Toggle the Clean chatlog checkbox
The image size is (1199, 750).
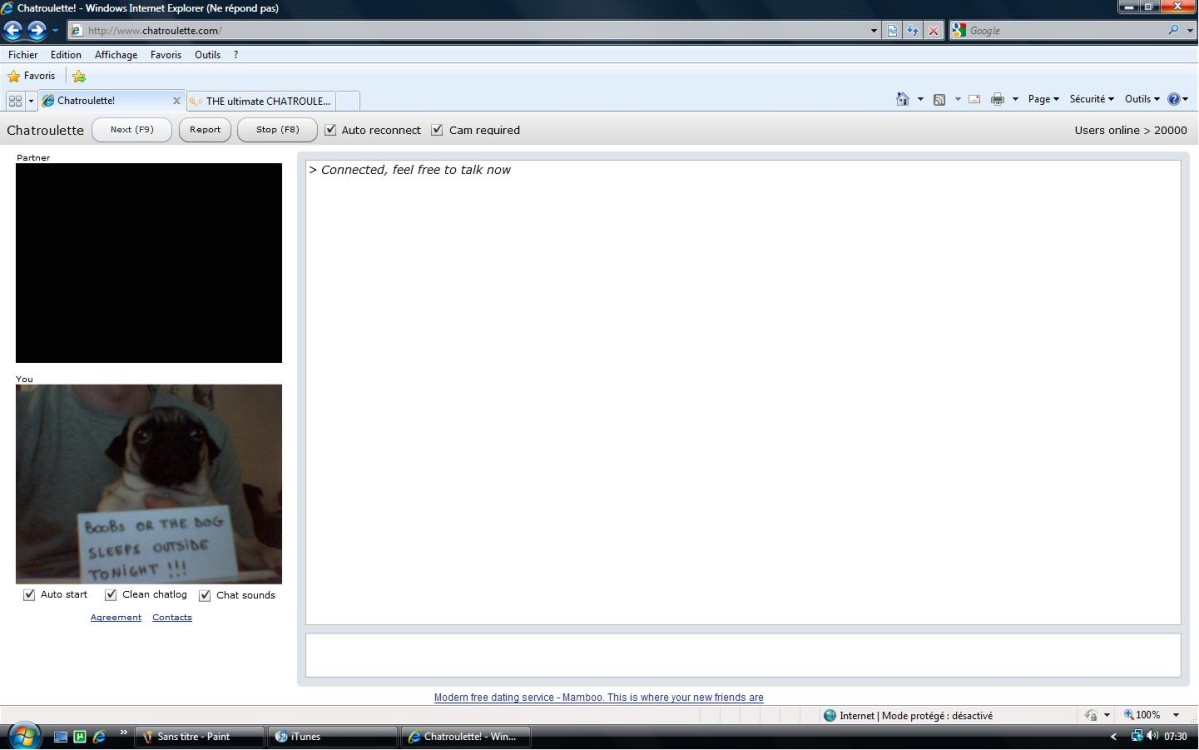(x=111, y=595)
